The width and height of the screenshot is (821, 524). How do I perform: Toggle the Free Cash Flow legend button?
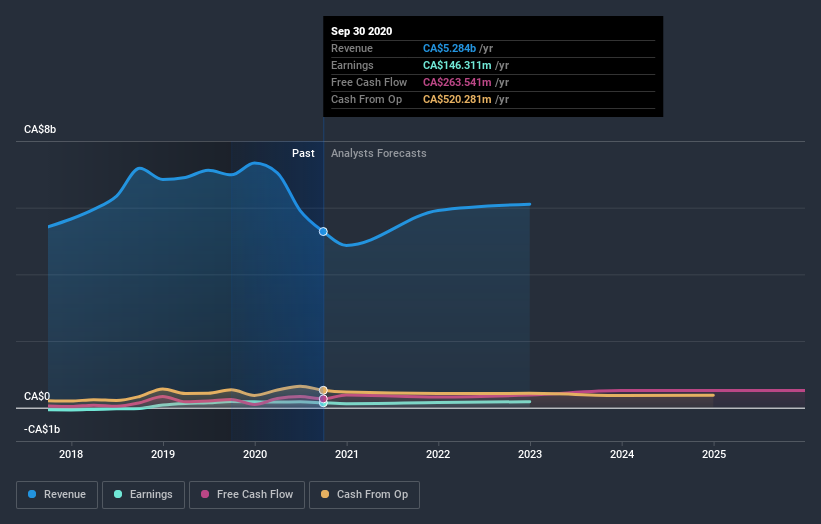[247, 495]
